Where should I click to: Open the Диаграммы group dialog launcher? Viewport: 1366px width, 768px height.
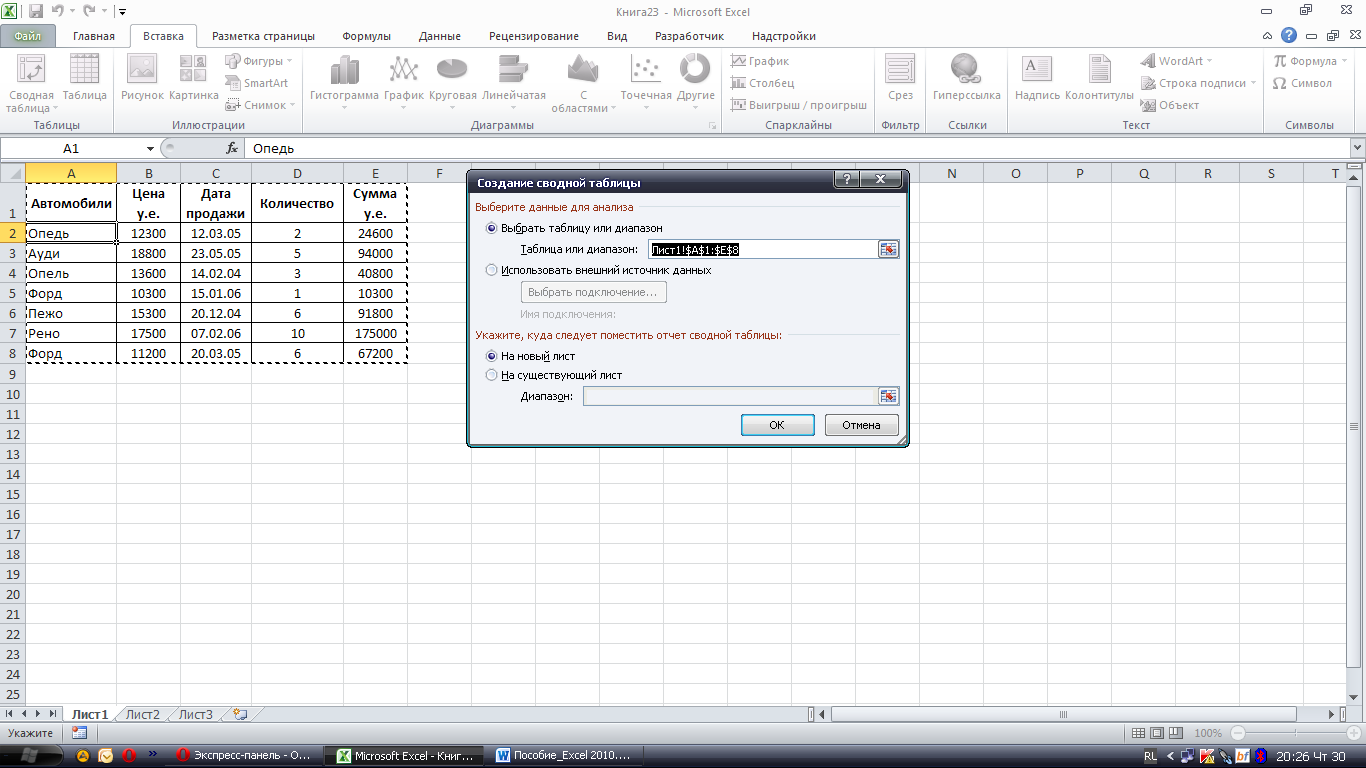click(x=713, y=126)
